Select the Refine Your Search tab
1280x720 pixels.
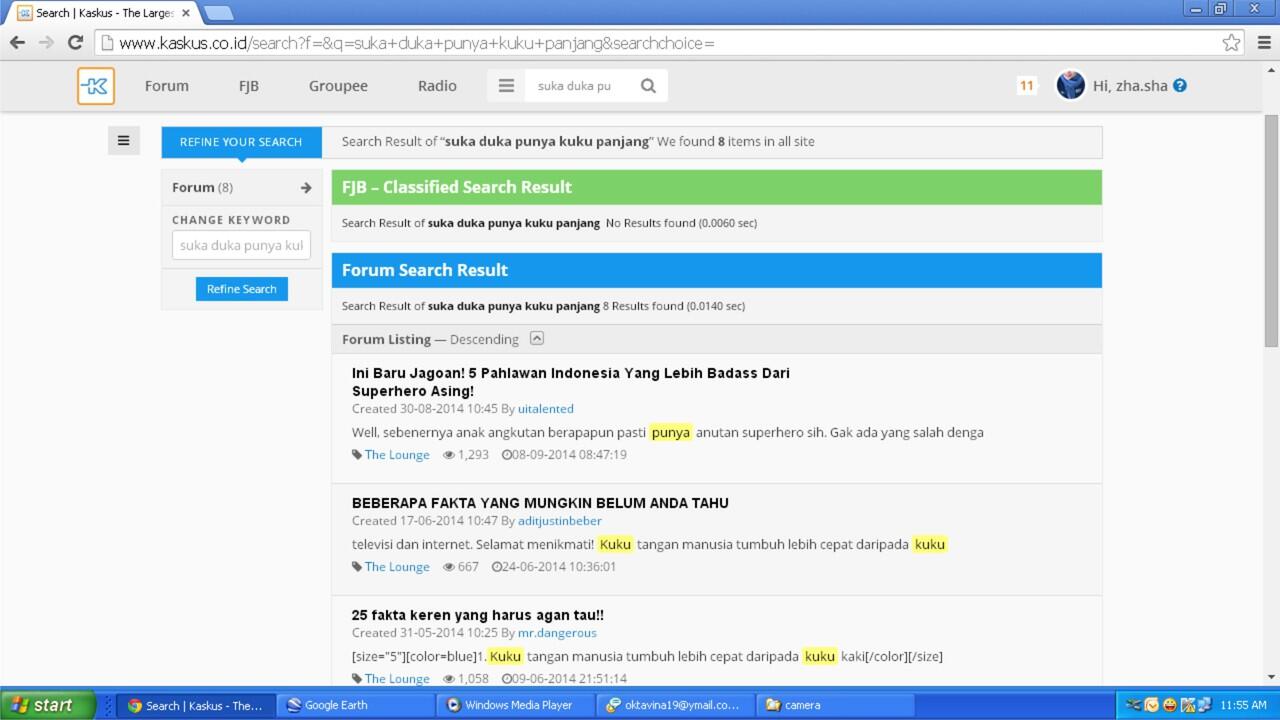[241, 142]
